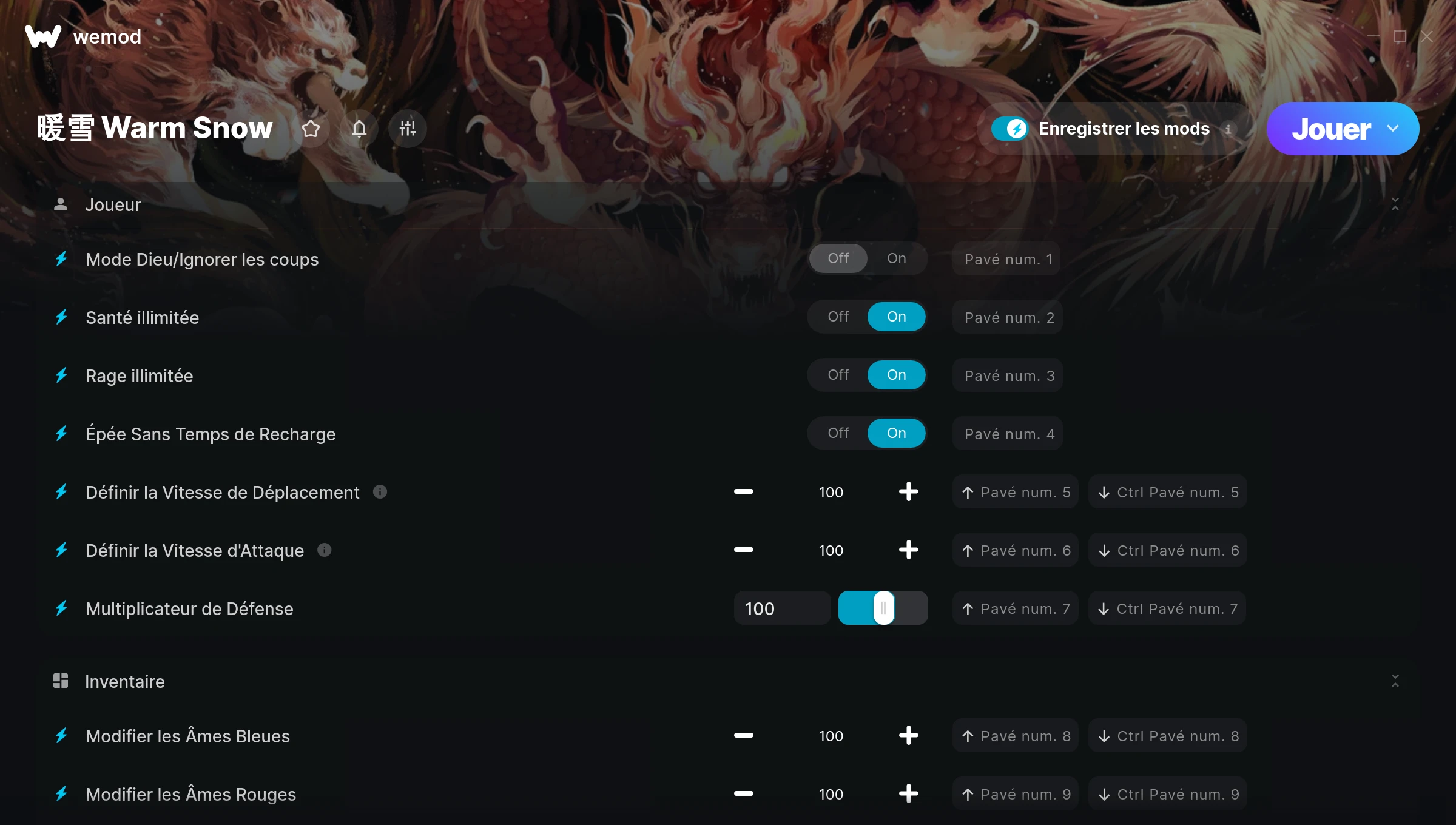This screenshot has height=825, width=1456.
Task: Open the Jouer button dropdown arrow
Action: pyautogui.click(x=1393, y=129)
